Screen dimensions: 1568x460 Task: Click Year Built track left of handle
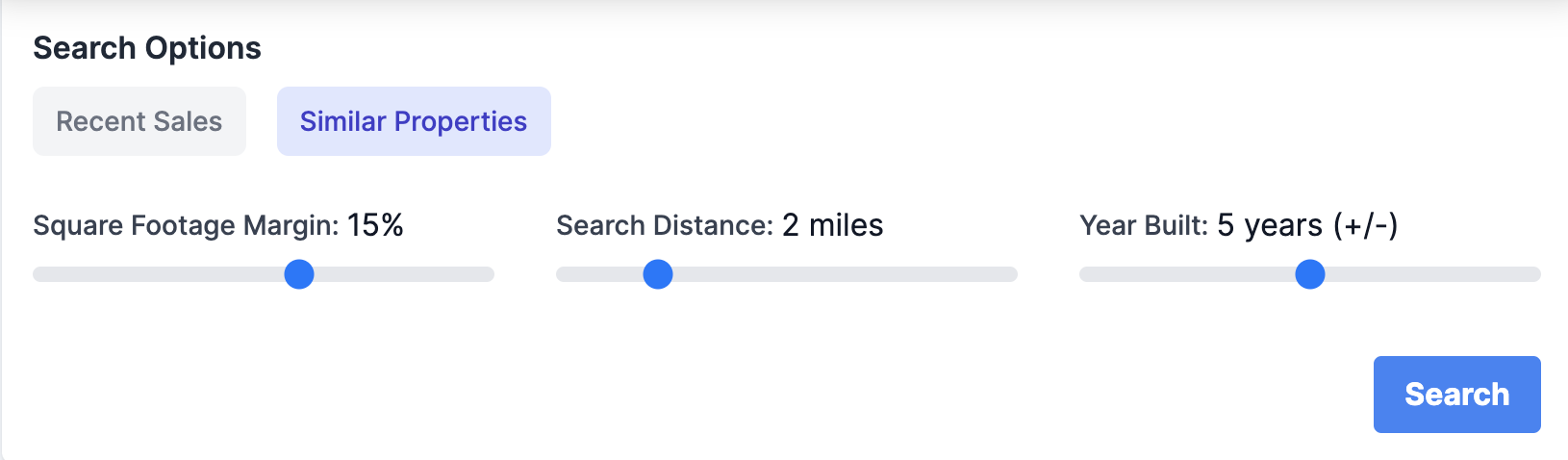(1187, 274)
